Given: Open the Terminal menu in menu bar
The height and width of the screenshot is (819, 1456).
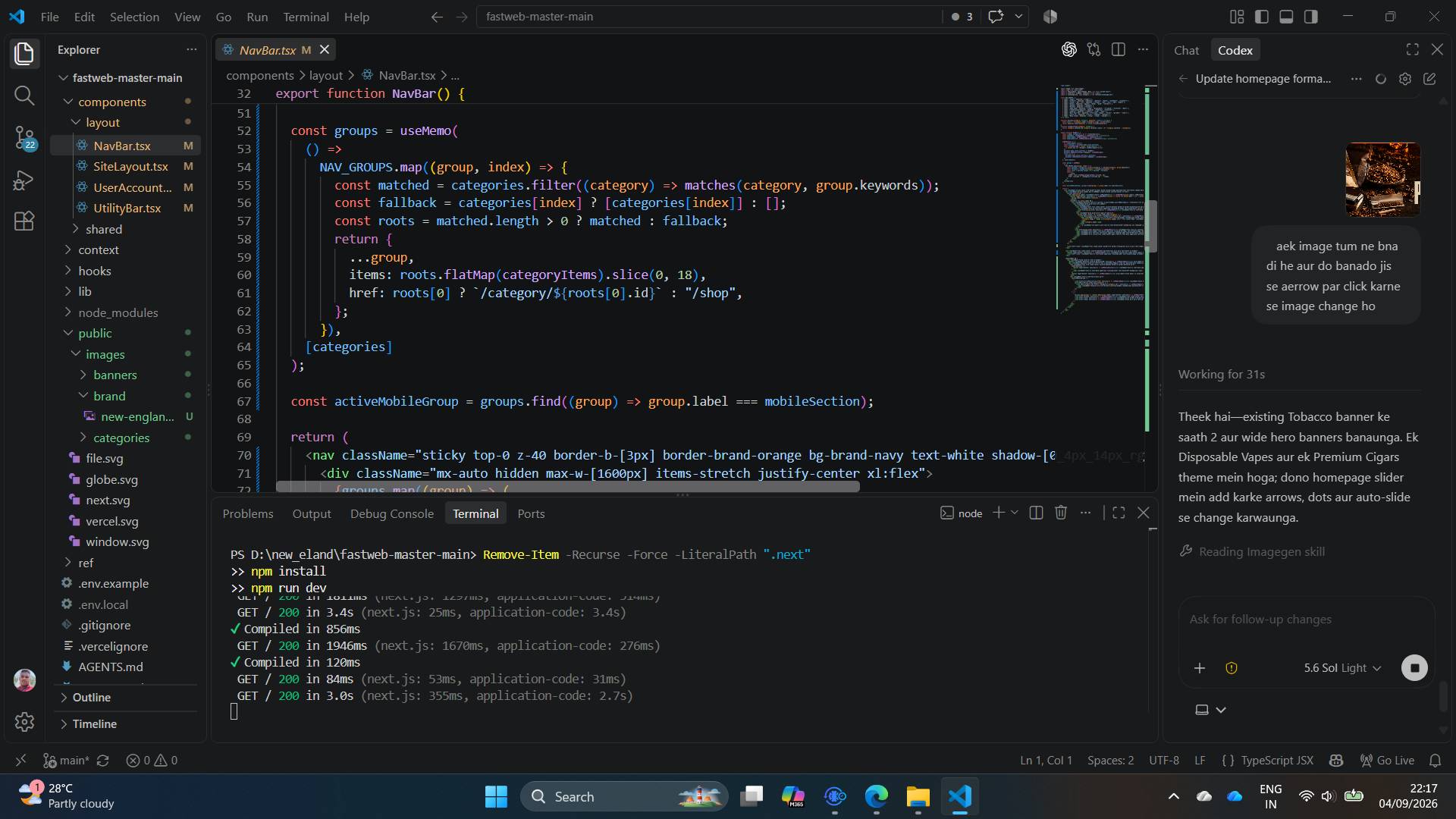Looking at the screenshot, I should coord(306,17).
